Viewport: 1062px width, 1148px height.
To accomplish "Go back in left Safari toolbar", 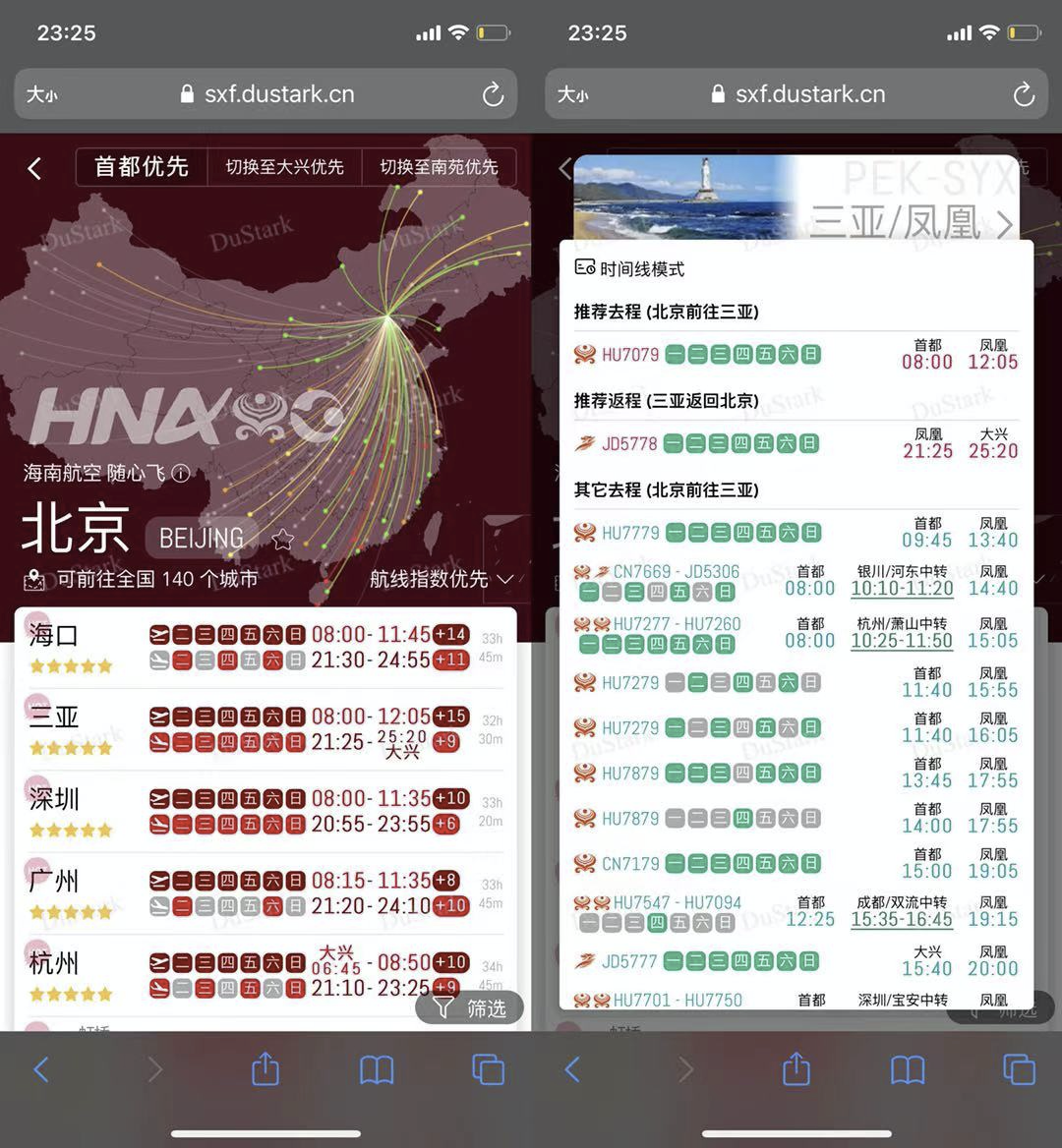I will coord(41,1069).
